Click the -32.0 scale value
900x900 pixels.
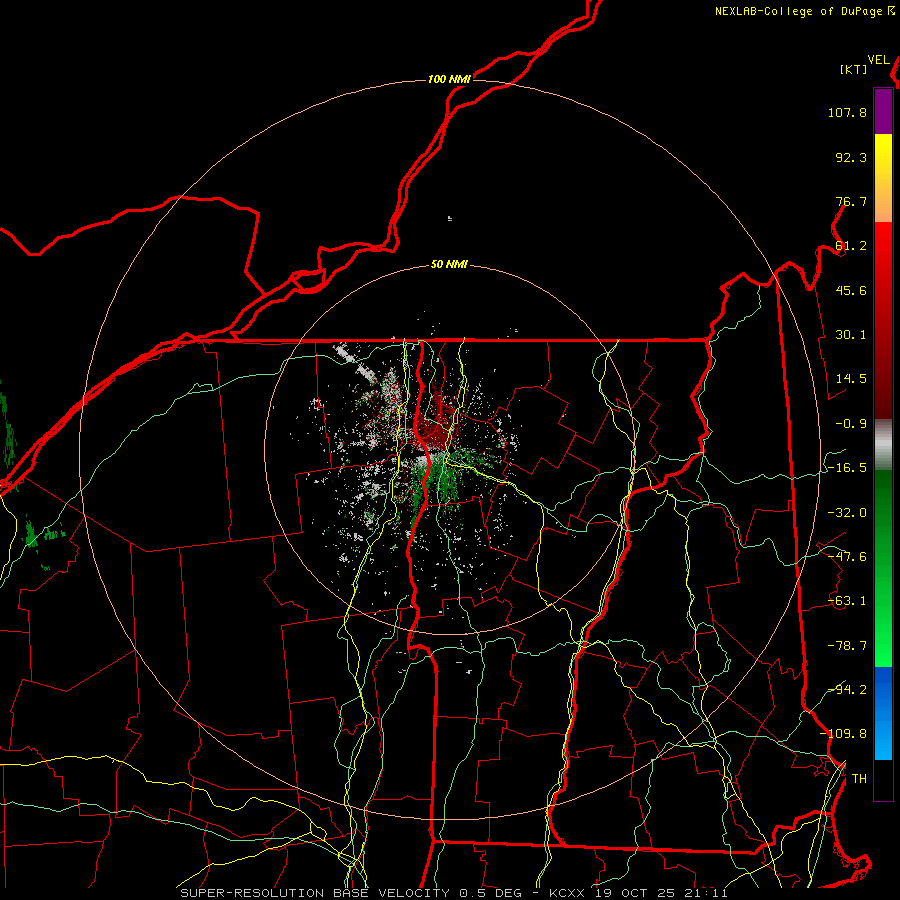(847, 513)
